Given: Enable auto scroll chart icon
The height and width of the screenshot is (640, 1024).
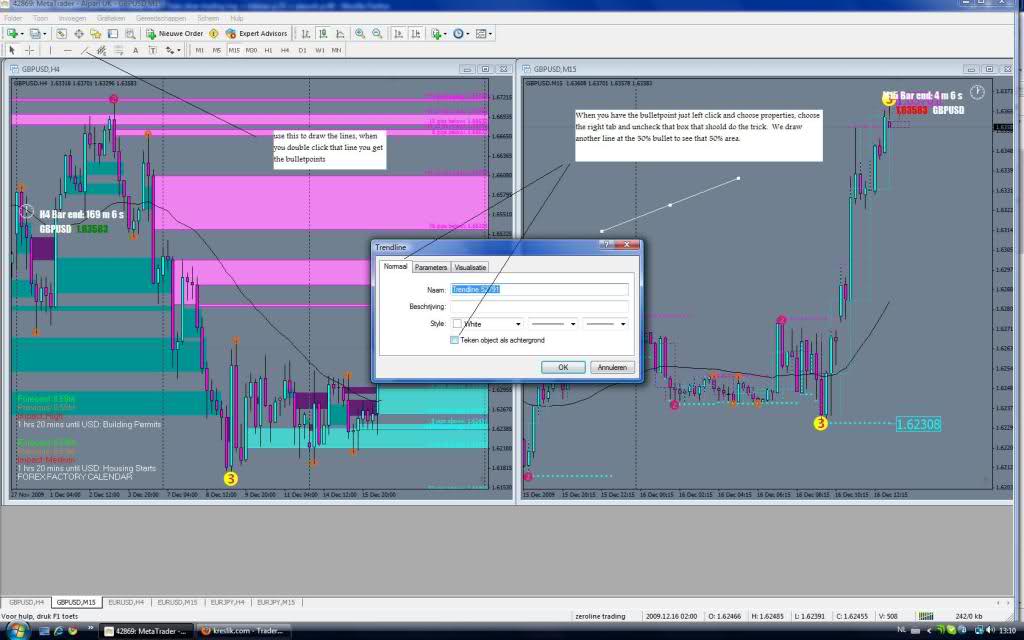Looking at the screenshot, I should tap(398, 33).
